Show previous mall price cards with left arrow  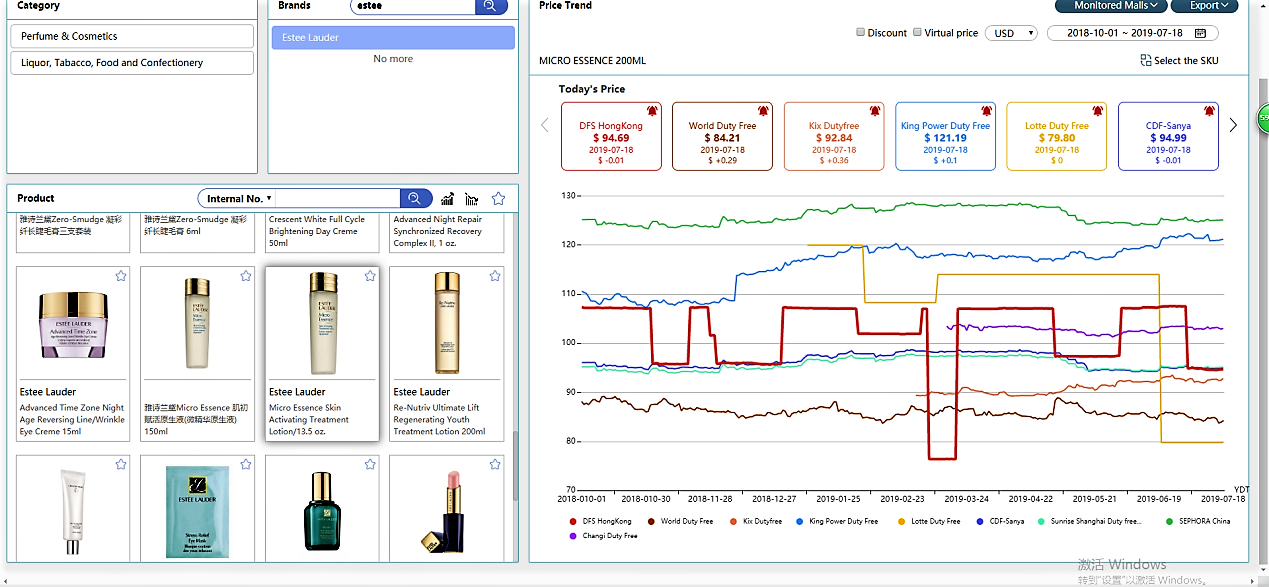[545, 125]
